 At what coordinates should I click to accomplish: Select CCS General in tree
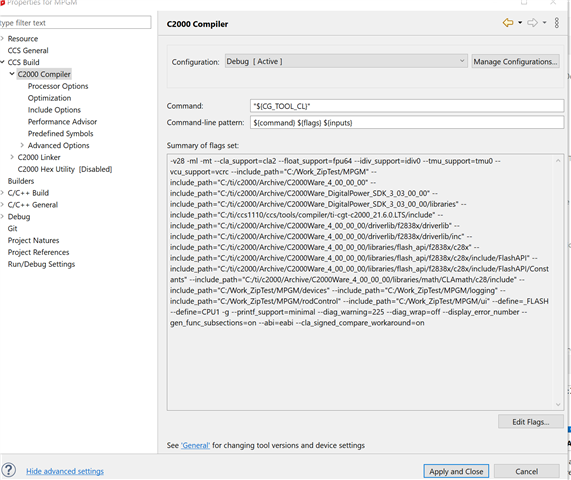[x=28, y=50]
